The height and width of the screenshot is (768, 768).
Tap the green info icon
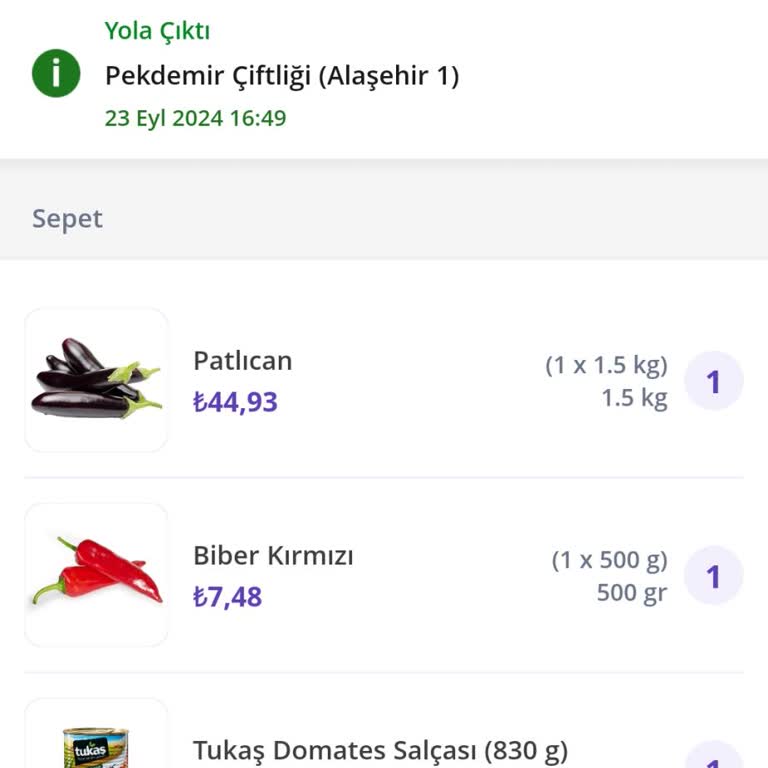tap(56, 73)
